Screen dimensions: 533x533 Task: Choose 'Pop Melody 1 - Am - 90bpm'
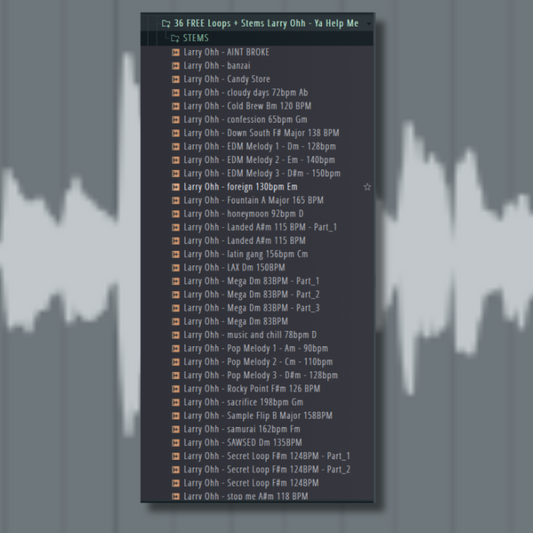256,349
